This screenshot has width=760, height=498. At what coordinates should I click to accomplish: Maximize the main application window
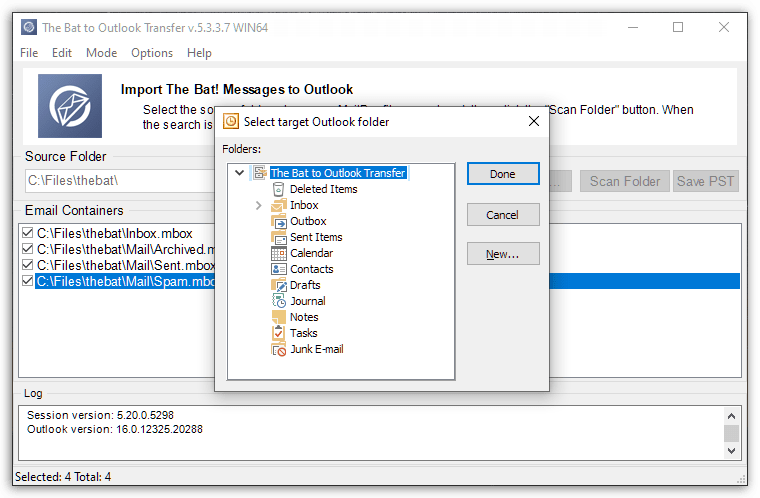point(678,27)
